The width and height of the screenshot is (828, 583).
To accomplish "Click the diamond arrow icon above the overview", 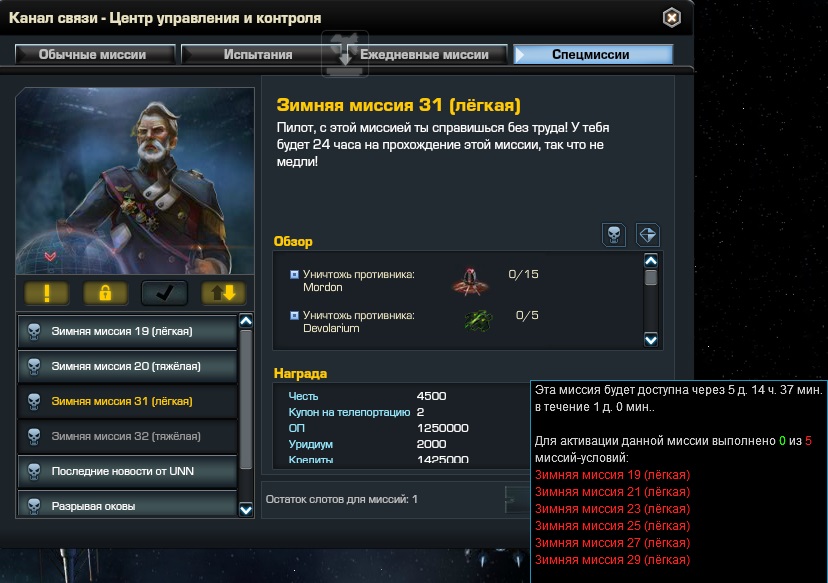I will pos(648,234).
